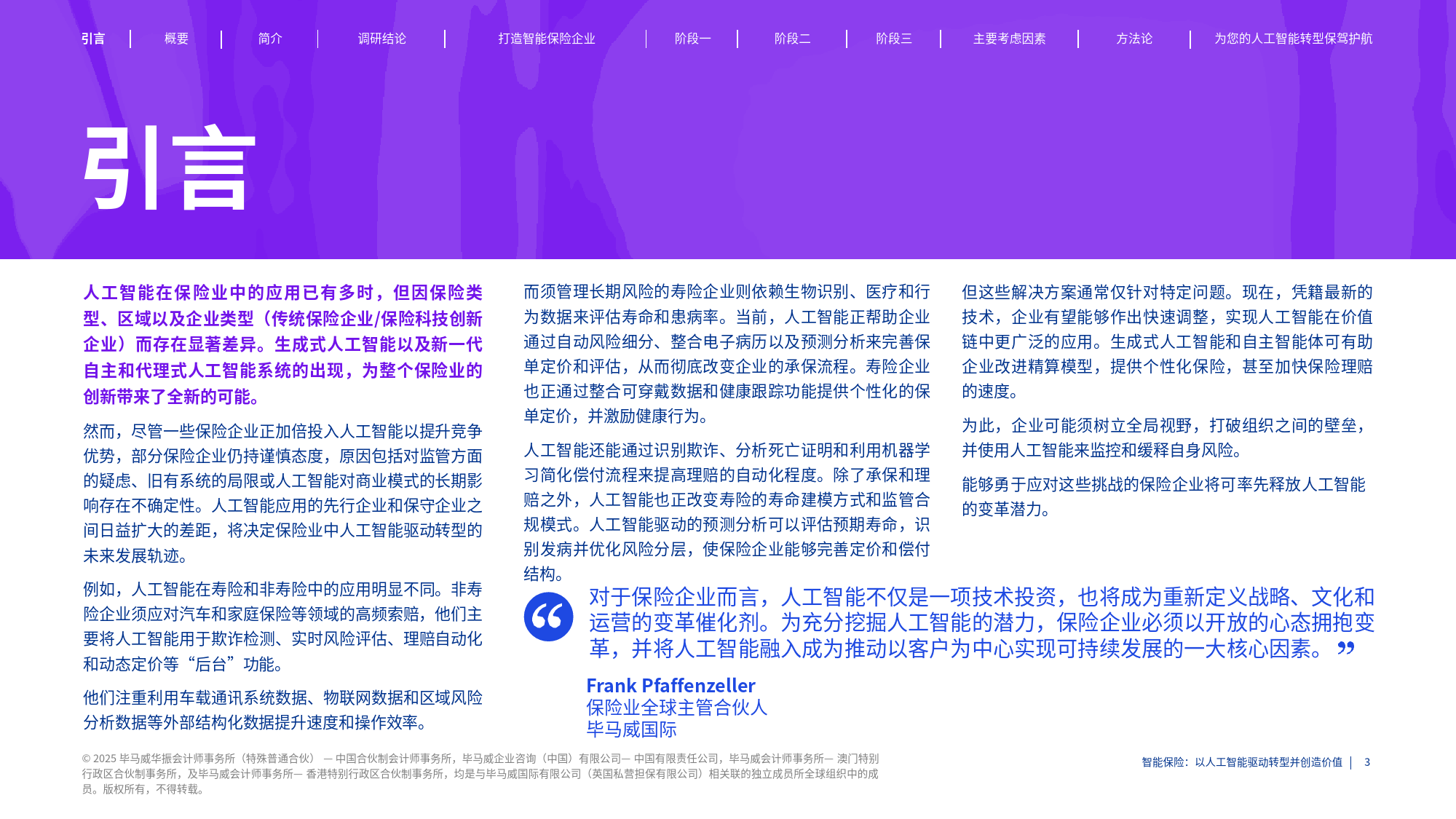This screenshot has width=1456, height=819.
Task: Open the 主要考虑因素 section tab
Action: coord(1009,39)
